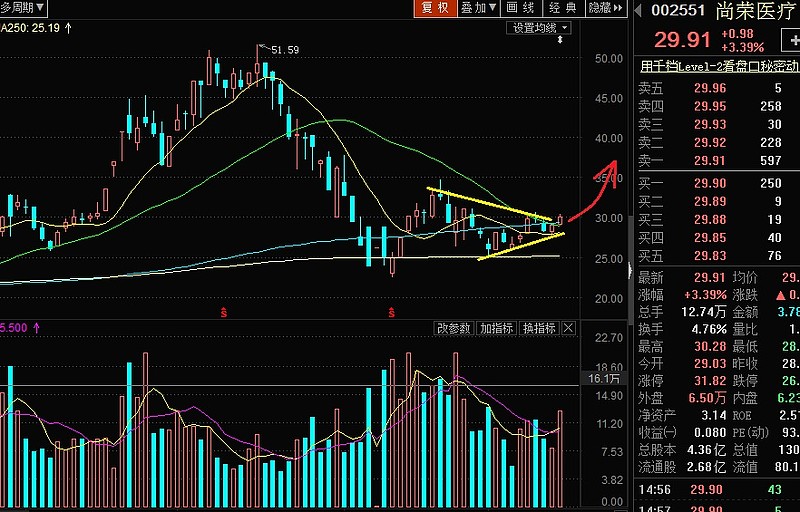This screenshot has height=512, width=800.
Task: Close the volume indicator panel with X
Action: point(569,328)
